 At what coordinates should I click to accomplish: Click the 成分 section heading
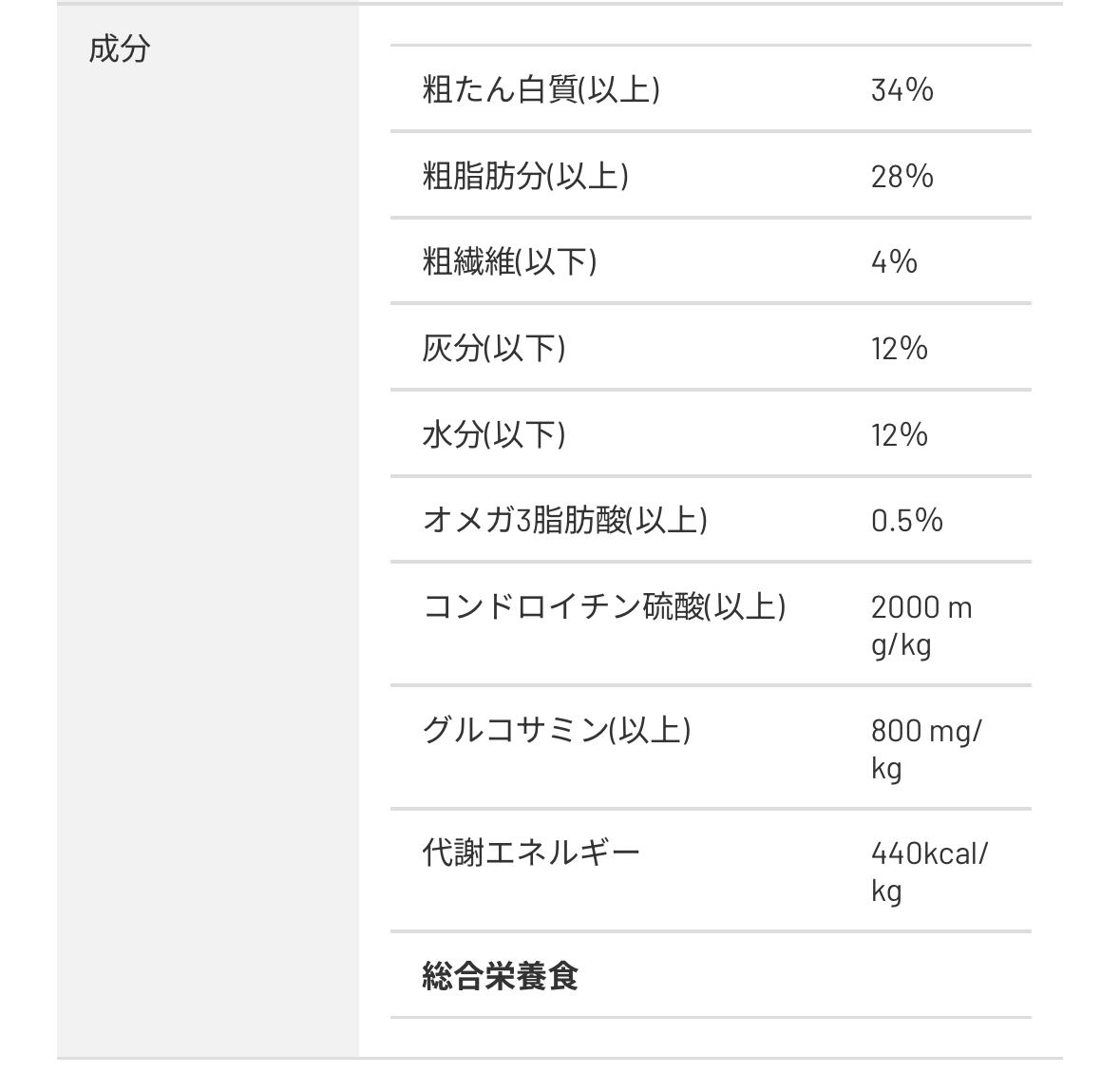coord(120,48)
